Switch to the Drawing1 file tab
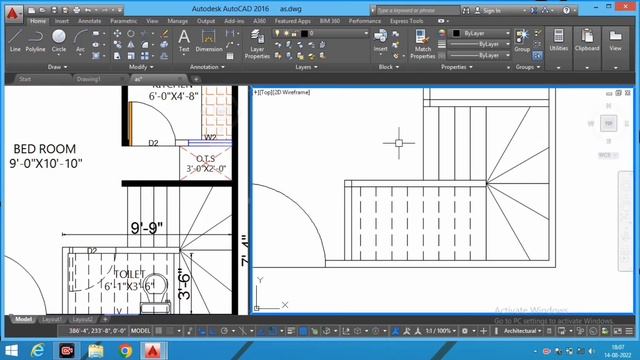Viewport: 640px width, 360px height. [88, 79]
